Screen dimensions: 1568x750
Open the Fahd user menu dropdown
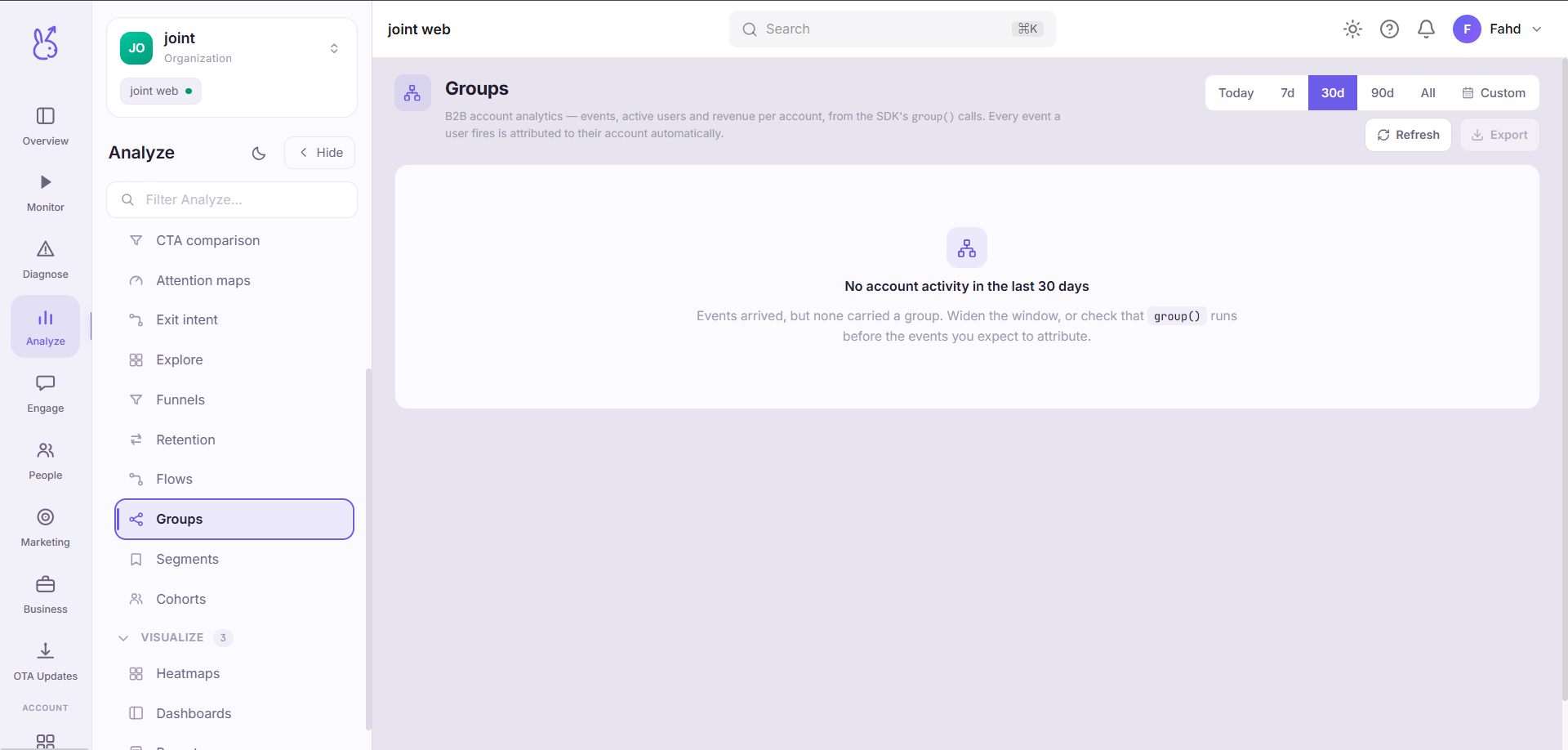(1499, 29)
